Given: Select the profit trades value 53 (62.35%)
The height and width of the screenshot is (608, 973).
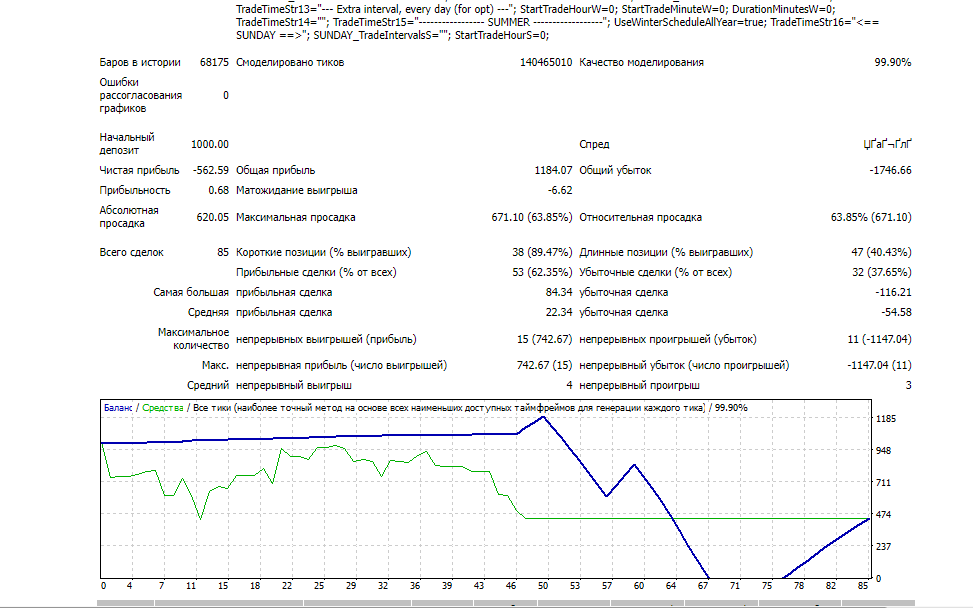Looking at the screenshot, I should click(542, 272).
